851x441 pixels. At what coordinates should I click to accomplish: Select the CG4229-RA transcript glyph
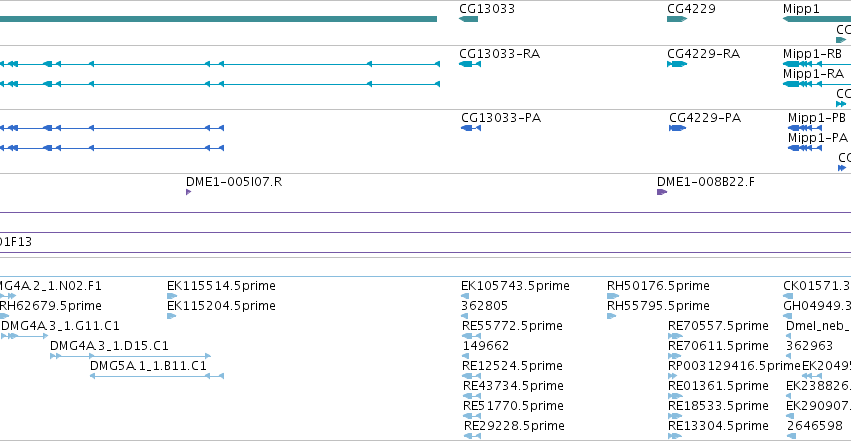[x=677, y=64]
